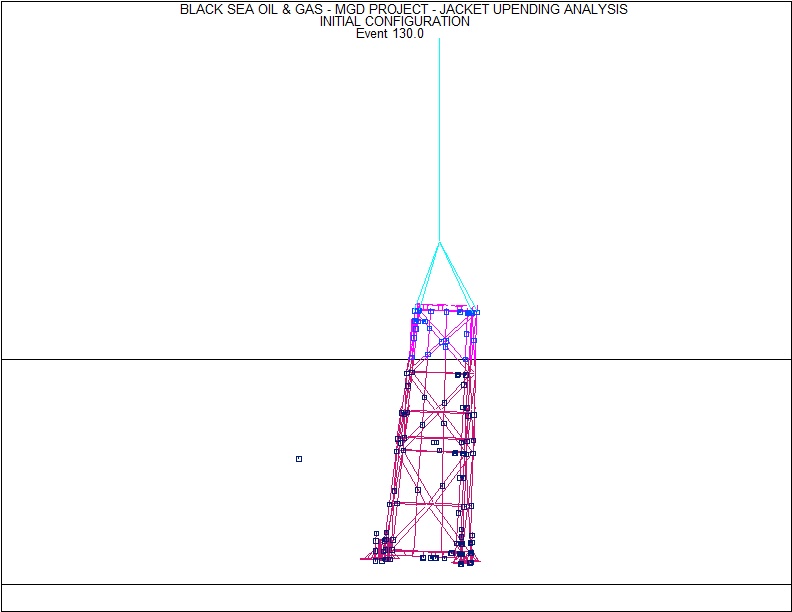The image size is (792, 612).
Task: Pick the left cyan sling leg
Action: 428,273
